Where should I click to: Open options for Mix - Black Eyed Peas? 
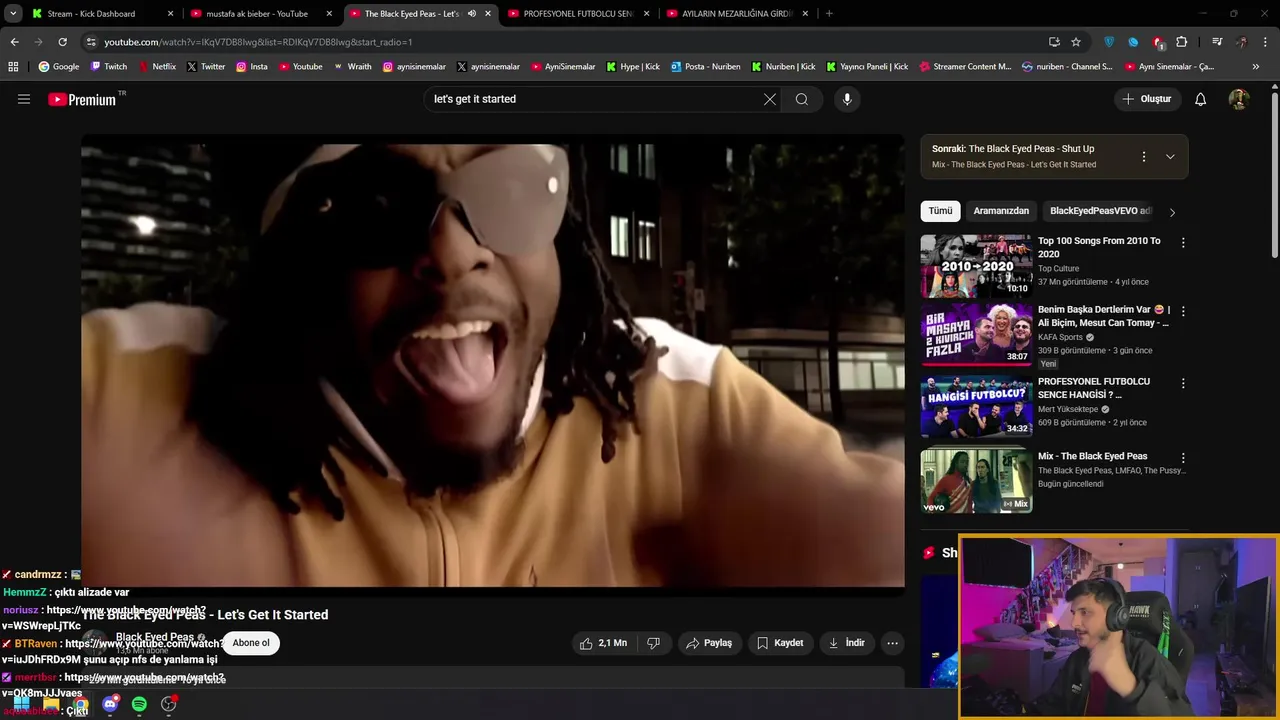(x=1183, y=457)
